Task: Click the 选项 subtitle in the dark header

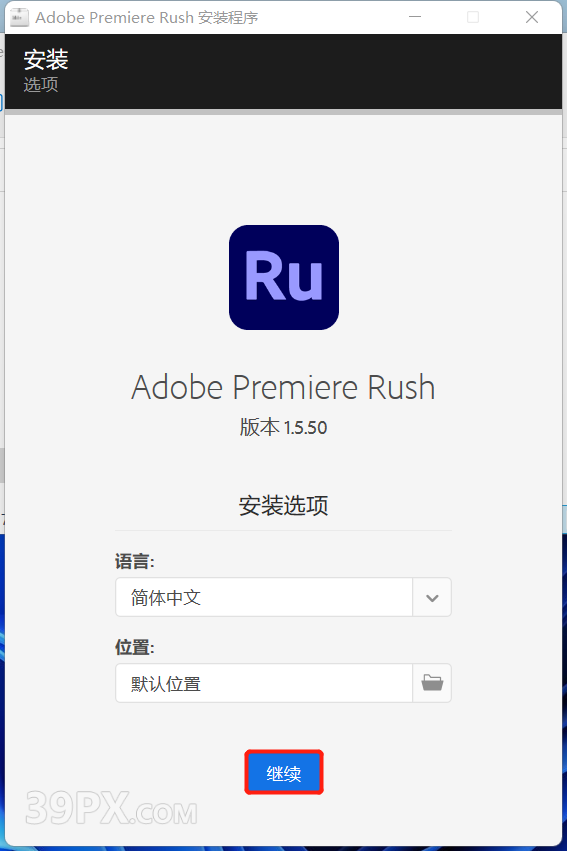Action: coord(41,85)
